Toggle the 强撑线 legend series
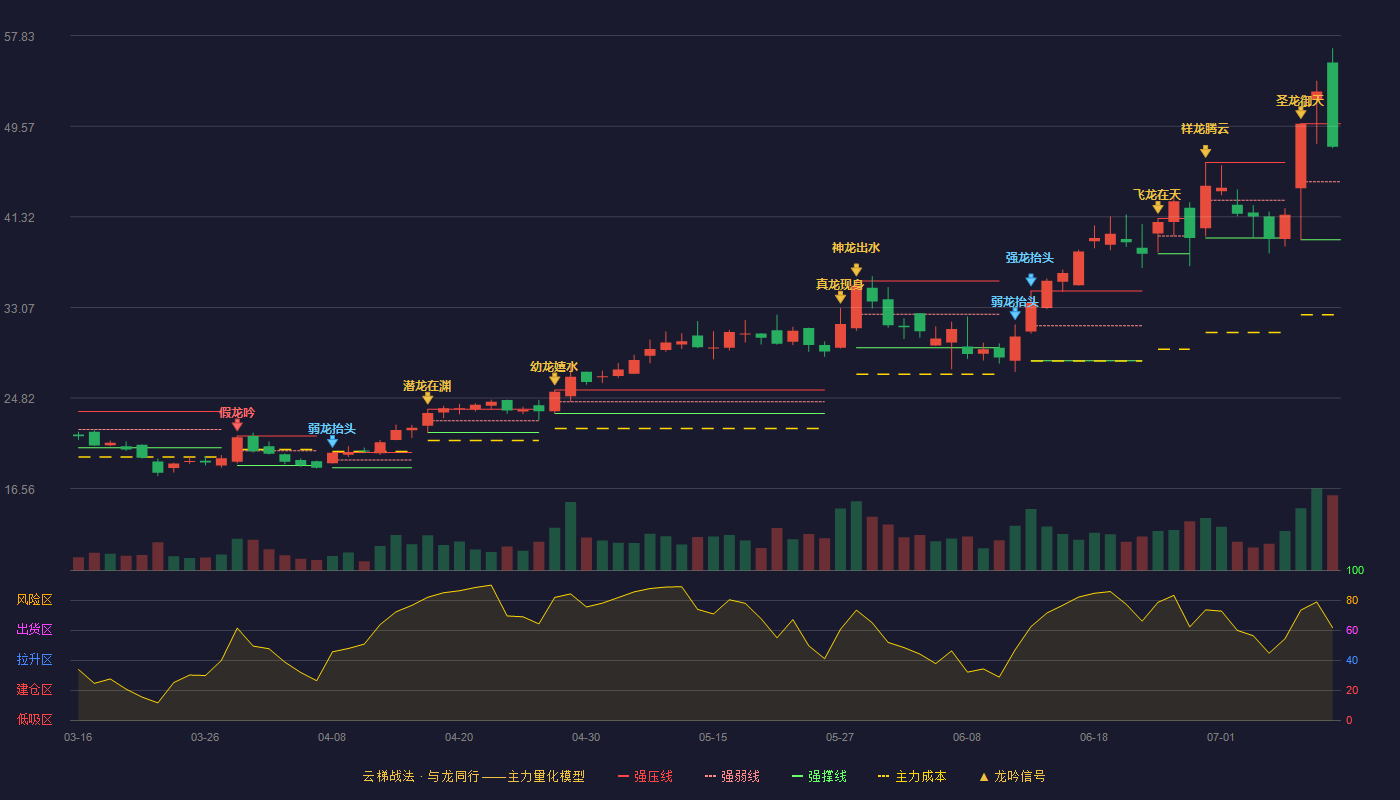Image resolution: width=1400 pixels, height=800 pixels. click(x=819, y=776)
